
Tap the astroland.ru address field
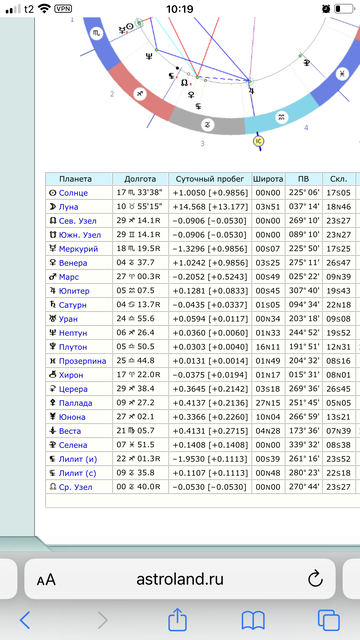pos(180,579)
